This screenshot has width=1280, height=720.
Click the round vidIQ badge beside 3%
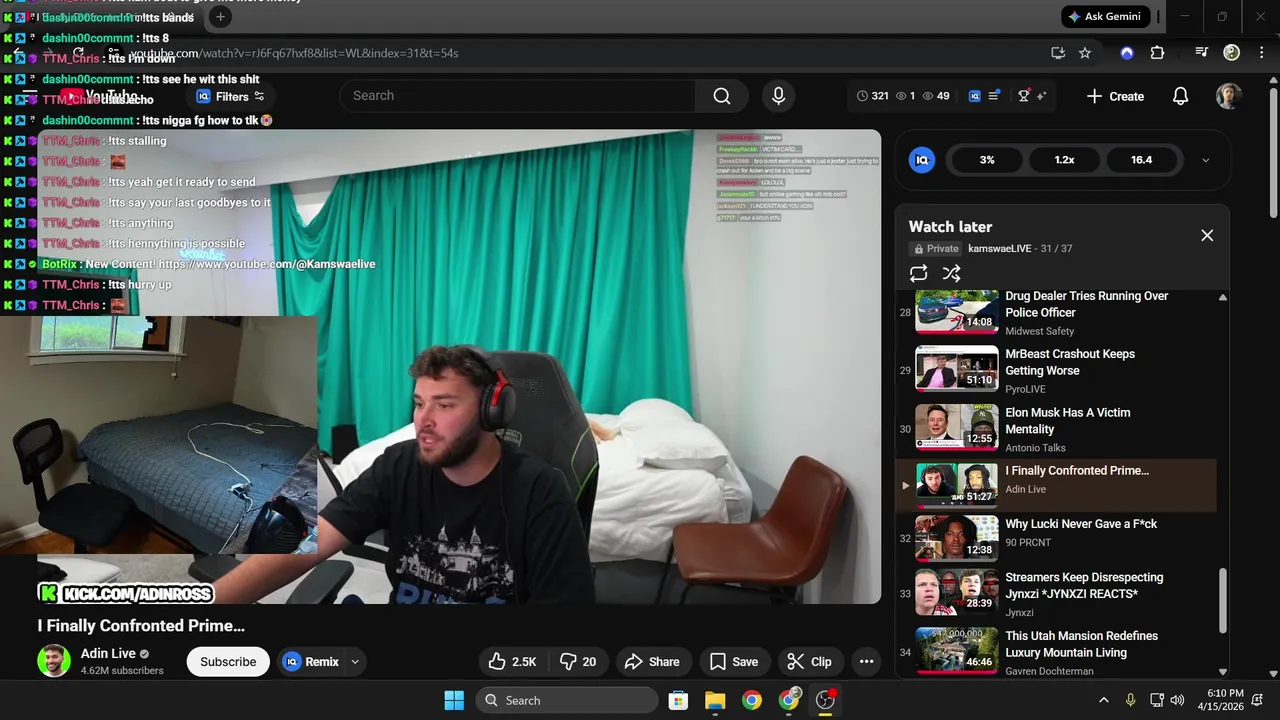pos(922,160)
